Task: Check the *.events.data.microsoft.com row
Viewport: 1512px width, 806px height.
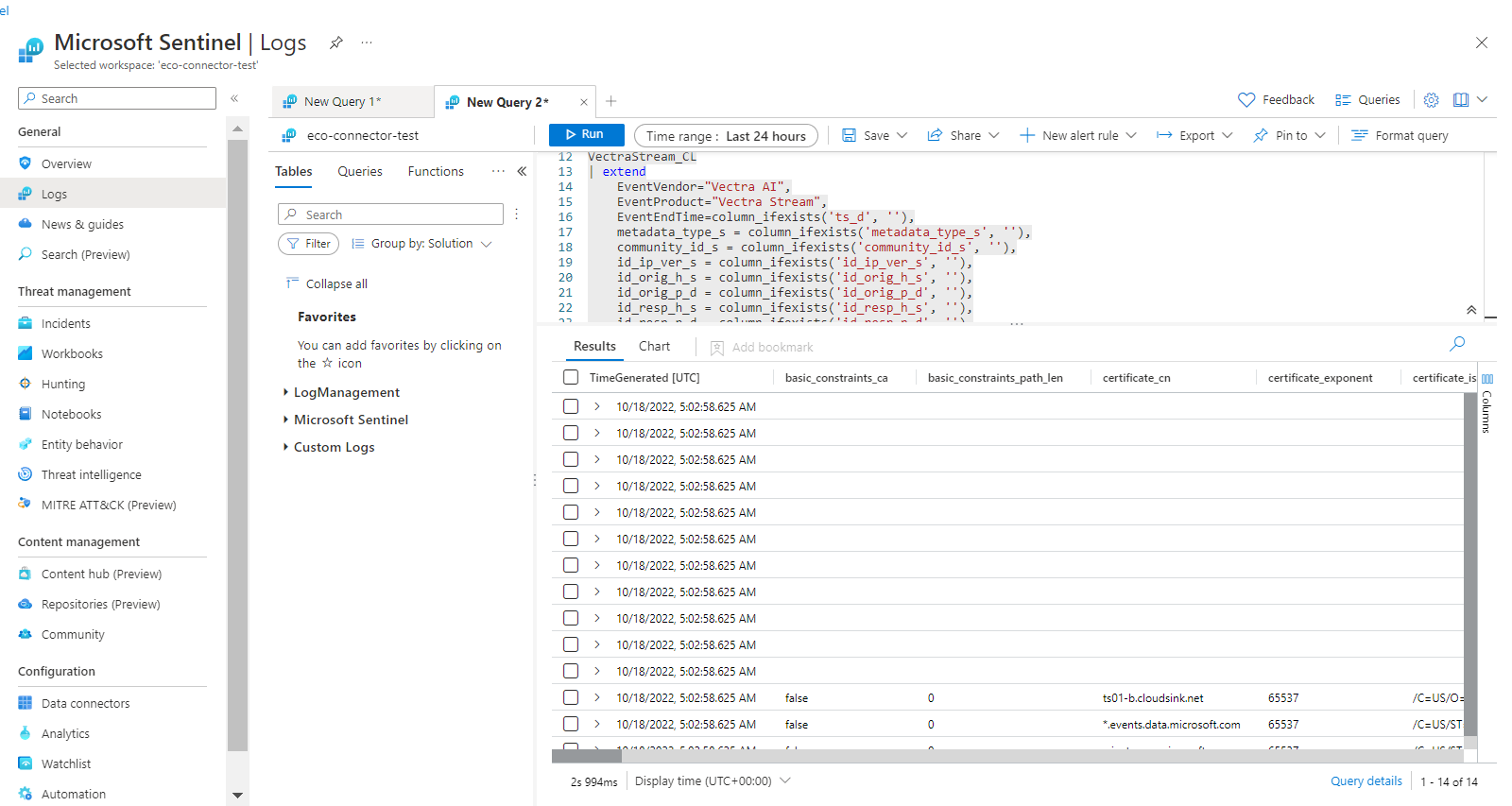Action: pyautogui.click(x=571, y=724)
